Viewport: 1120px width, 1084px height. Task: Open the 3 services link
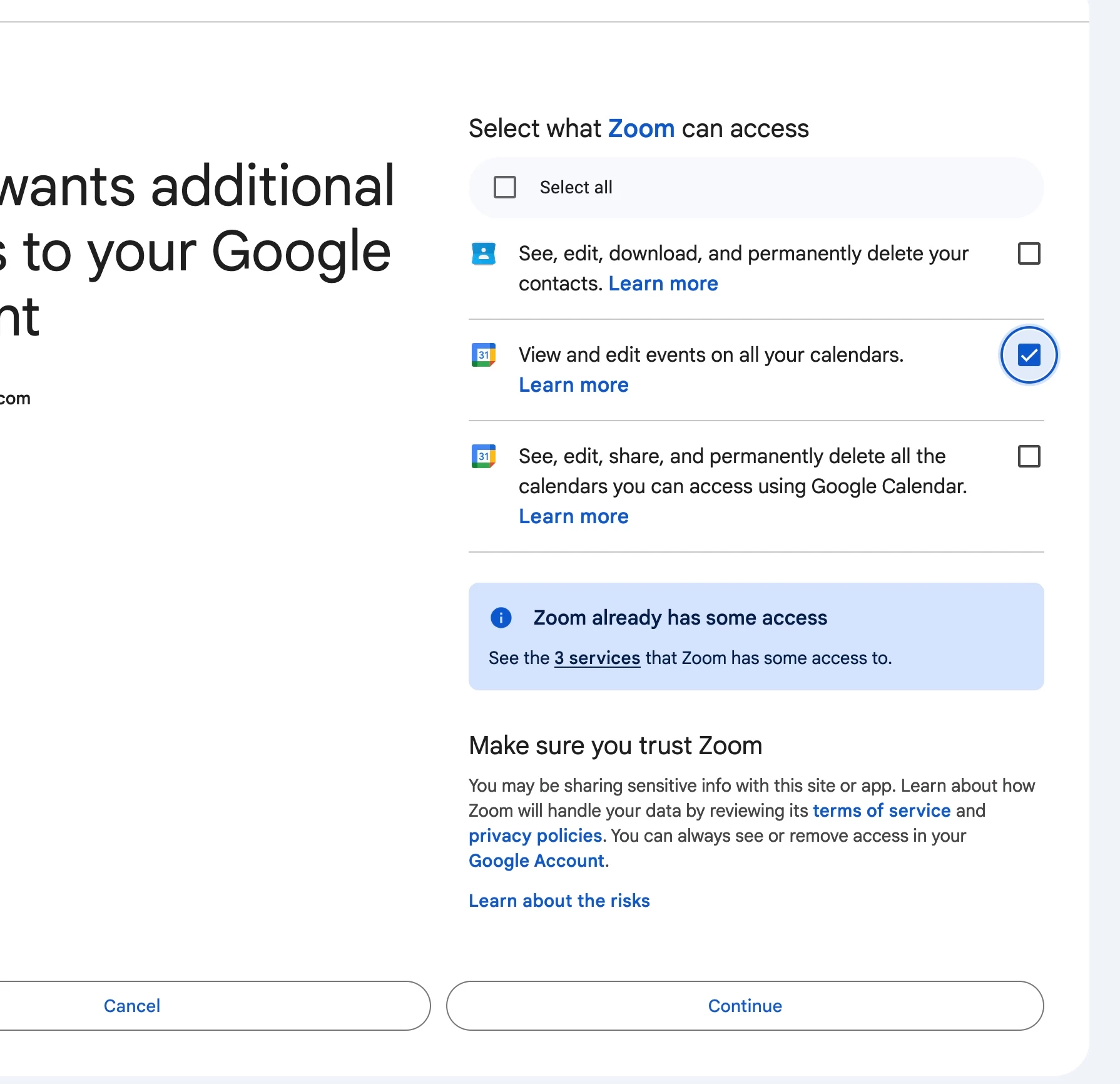(x=597, y=658)
